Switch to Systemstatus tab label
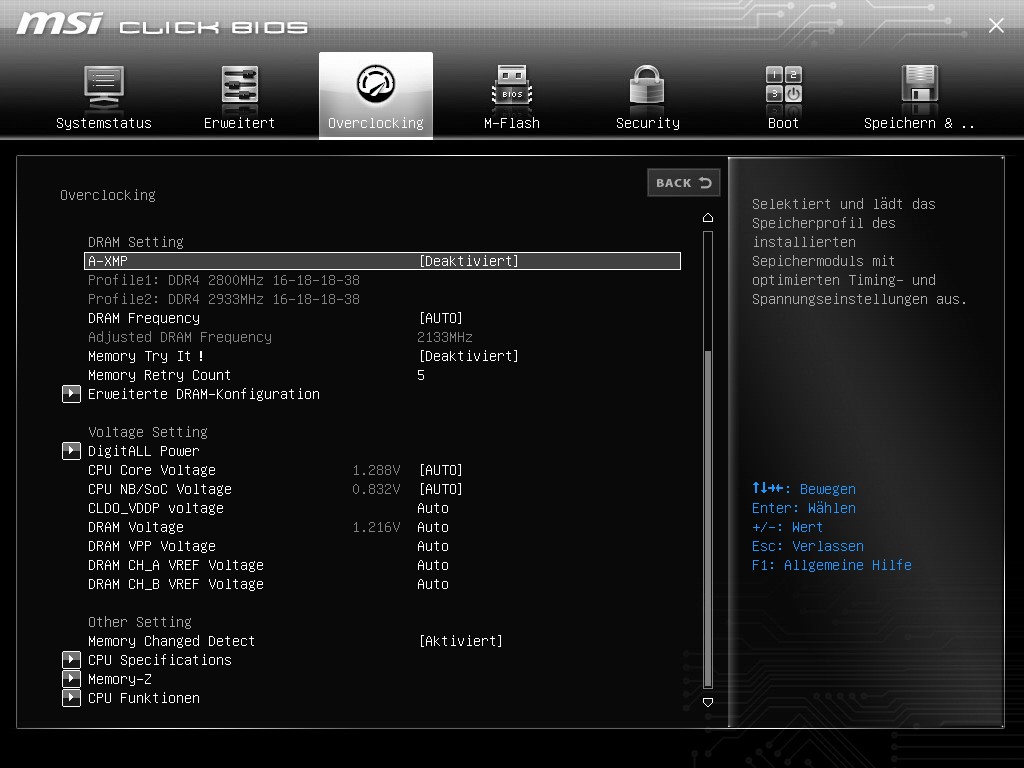The width and height of the screenshot is (1024, 768). point(104,123)
